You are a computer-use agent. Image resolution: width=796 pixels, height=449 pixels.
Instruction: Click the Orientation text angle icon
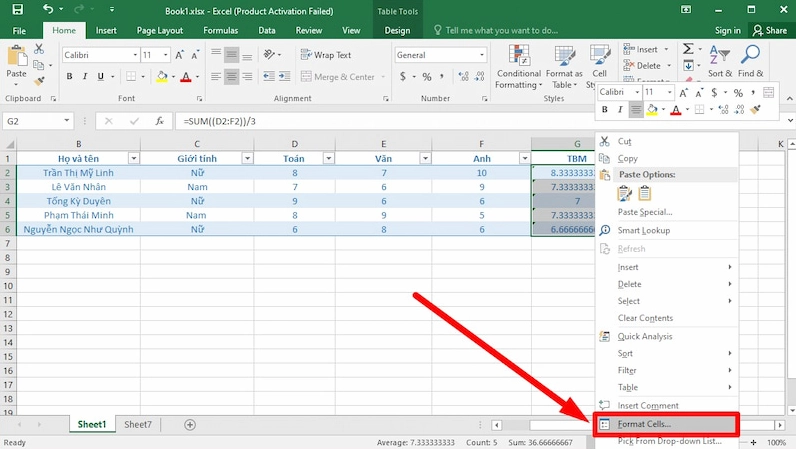[269, 54]
